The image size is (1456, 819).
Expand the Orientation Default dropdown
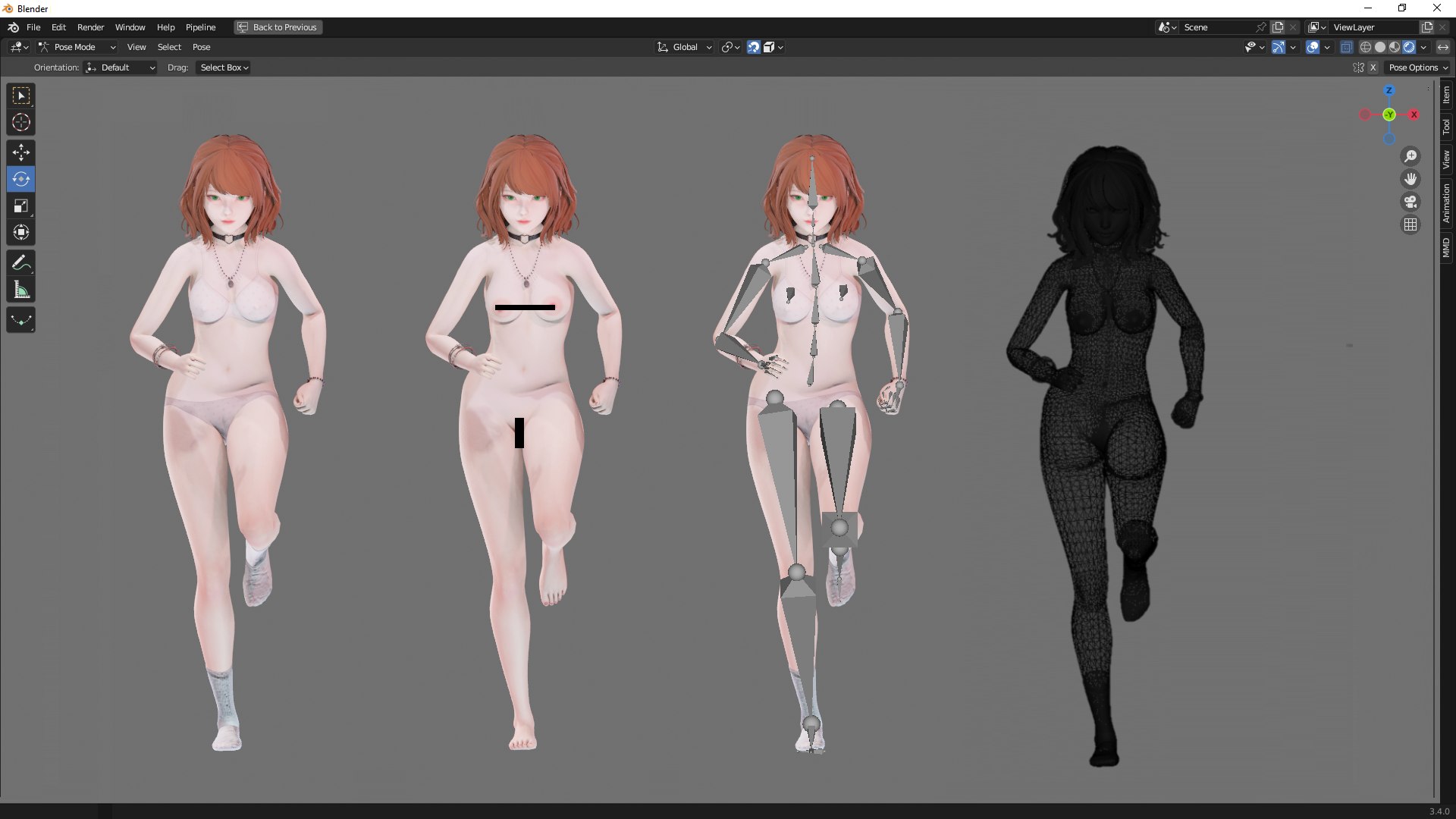pos(121,67)
